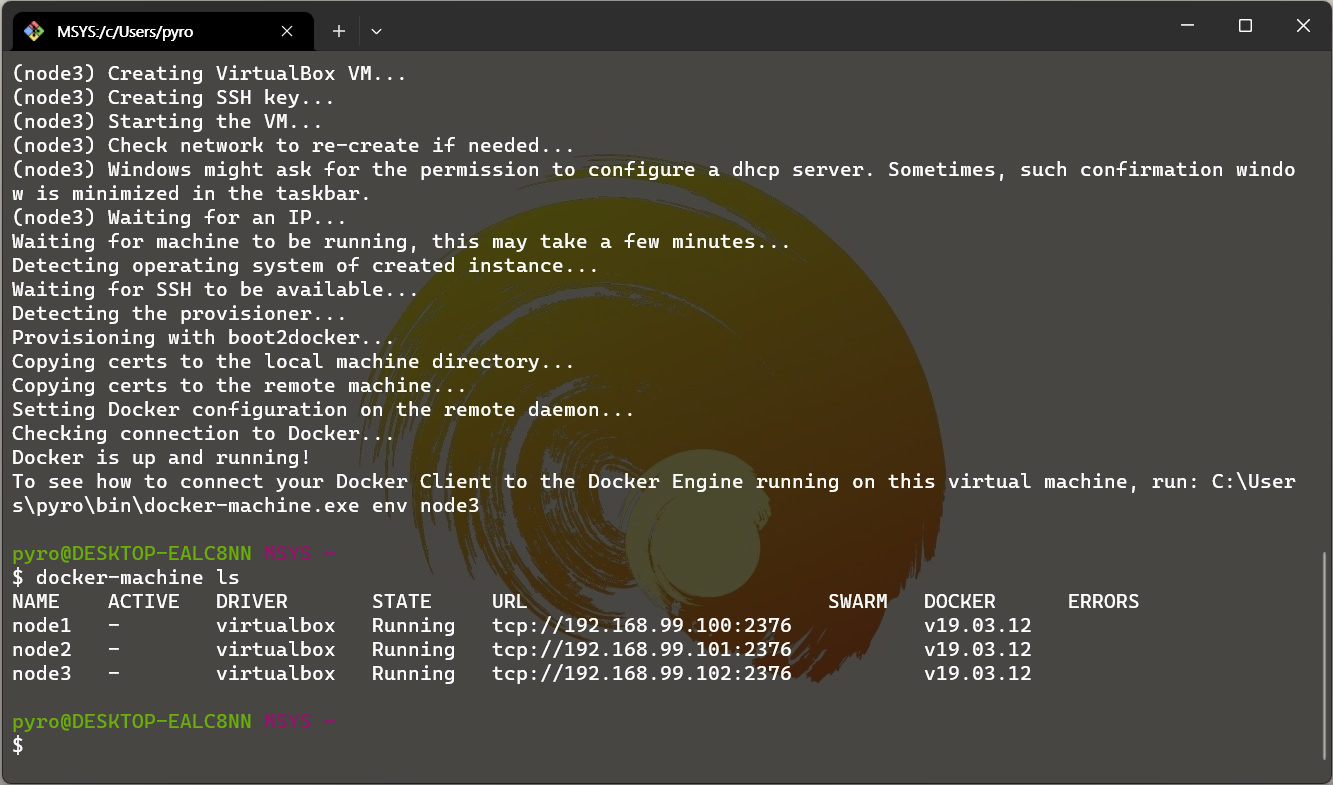Click the URL column header
The image size is (1333, 785).
pos(510,602)
